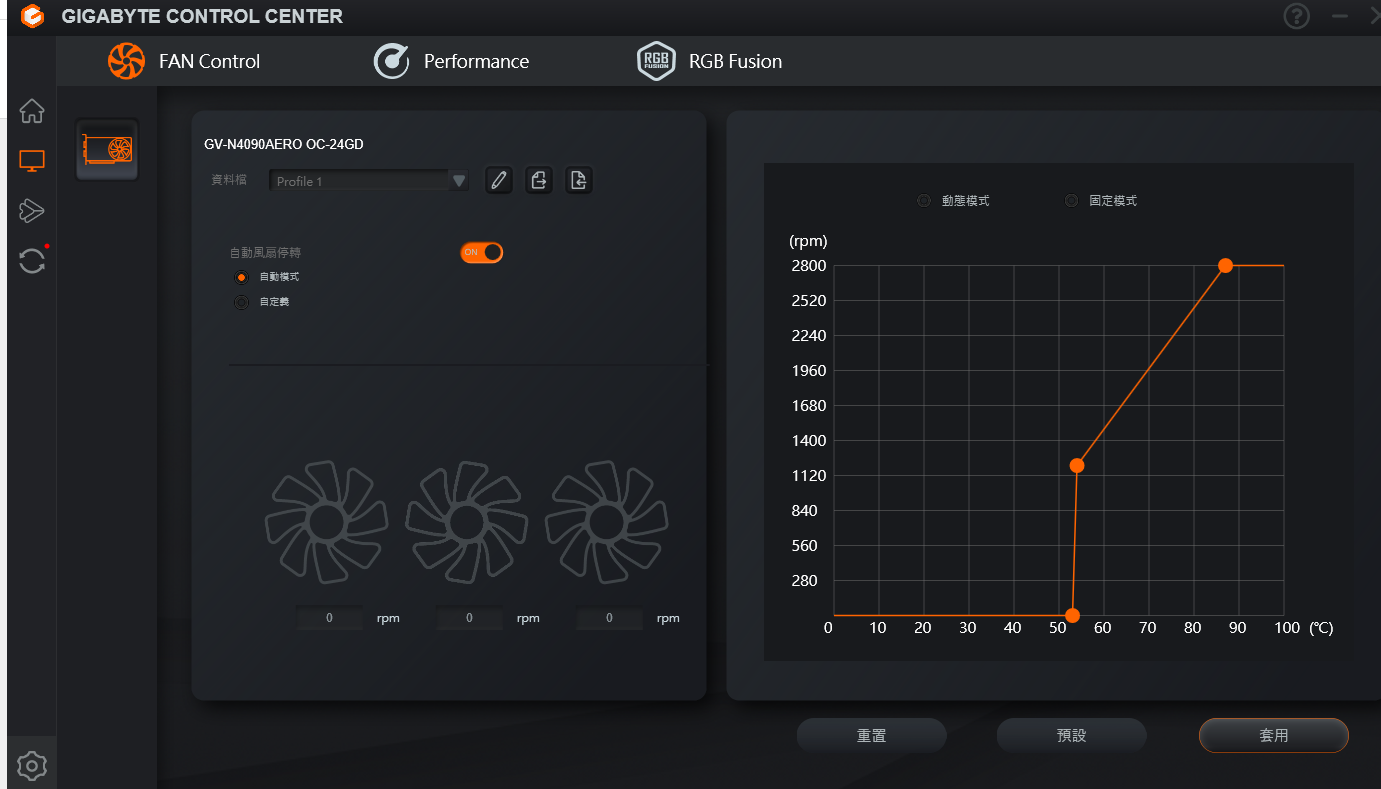Select the graphics card device thumbnail
This screenshot has height=789, width=1381.
click(107, 150)
